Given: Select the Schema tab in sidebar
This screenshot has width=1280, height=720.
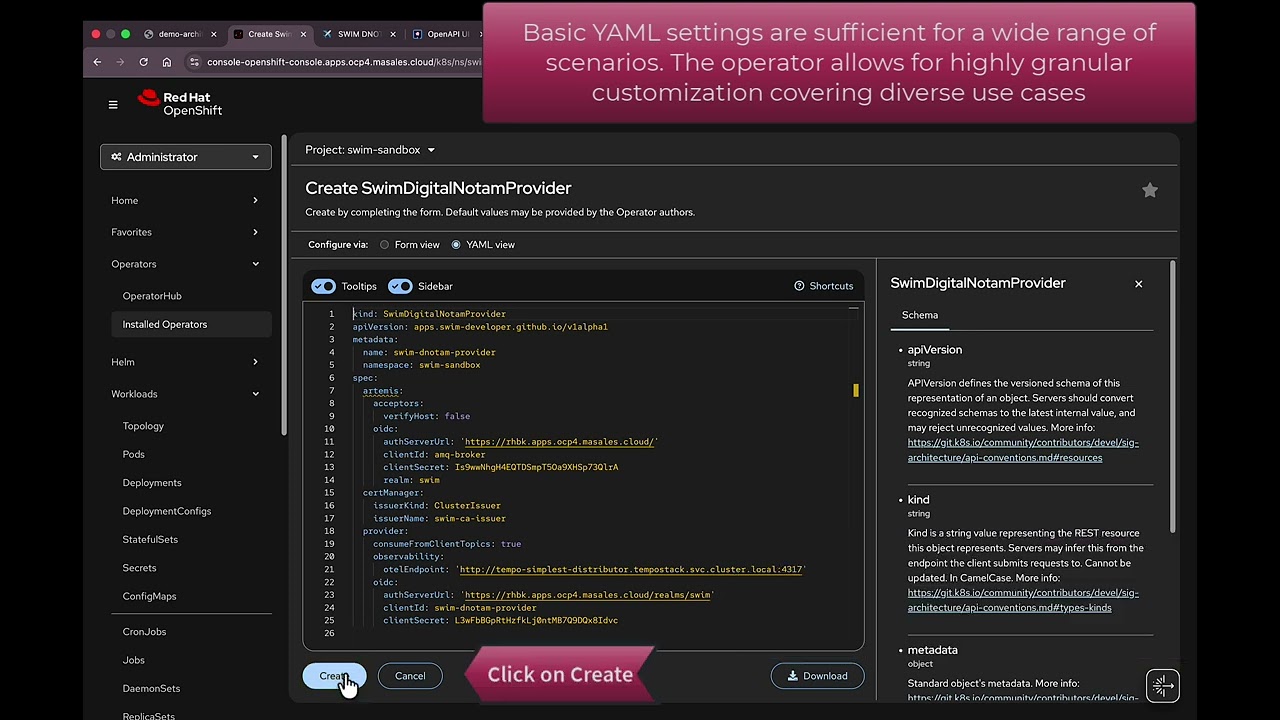Looking at the screenshot, I should point(920,315).
